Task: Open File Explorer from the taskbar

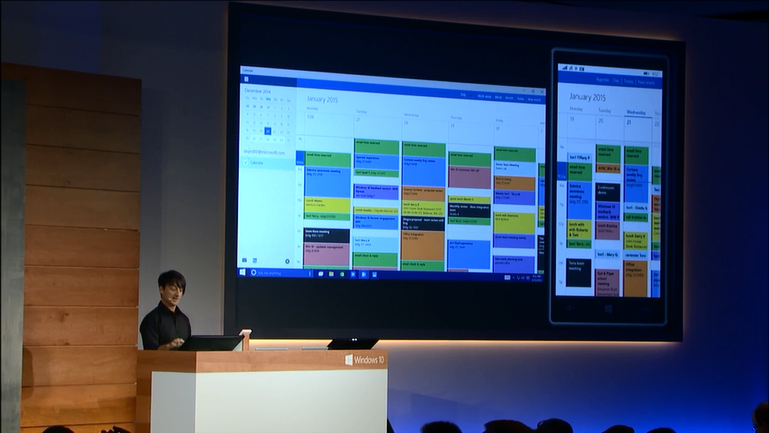Action: pos(332,274)
